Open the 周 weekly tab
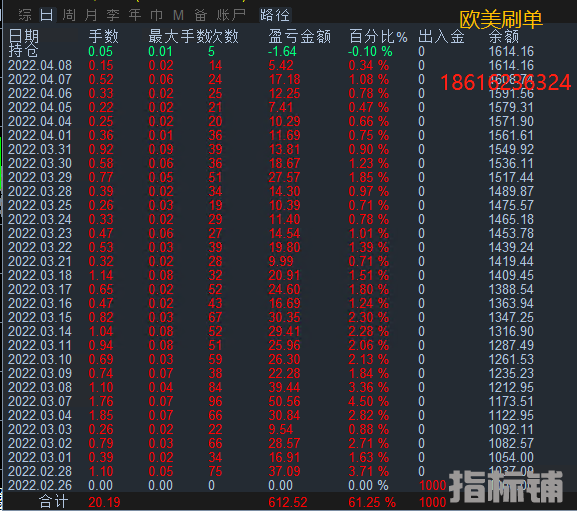Viewport: 577px width, 511px height. (69, 15)
